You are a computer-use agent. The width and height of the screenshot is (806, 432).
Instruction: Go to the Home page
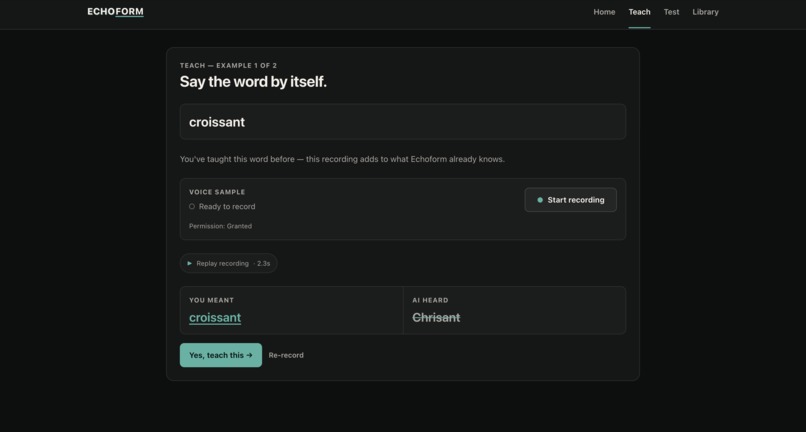604,12
